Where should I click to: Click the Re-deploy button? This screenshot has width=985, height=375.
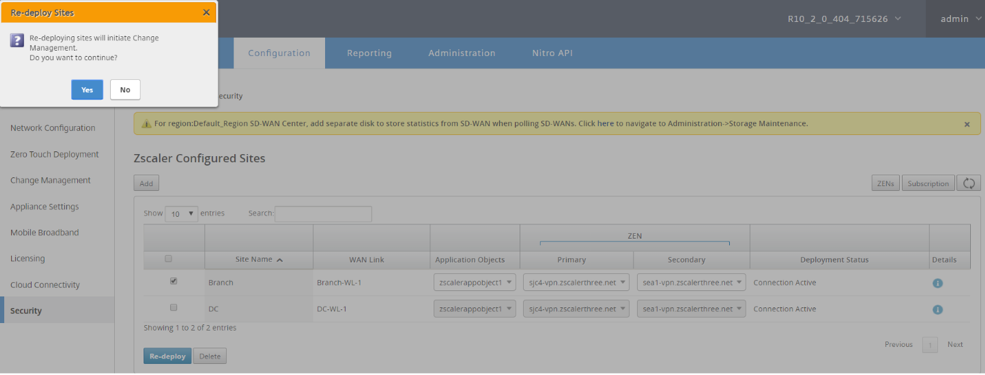pyautogui.click(x=167, y=356)
